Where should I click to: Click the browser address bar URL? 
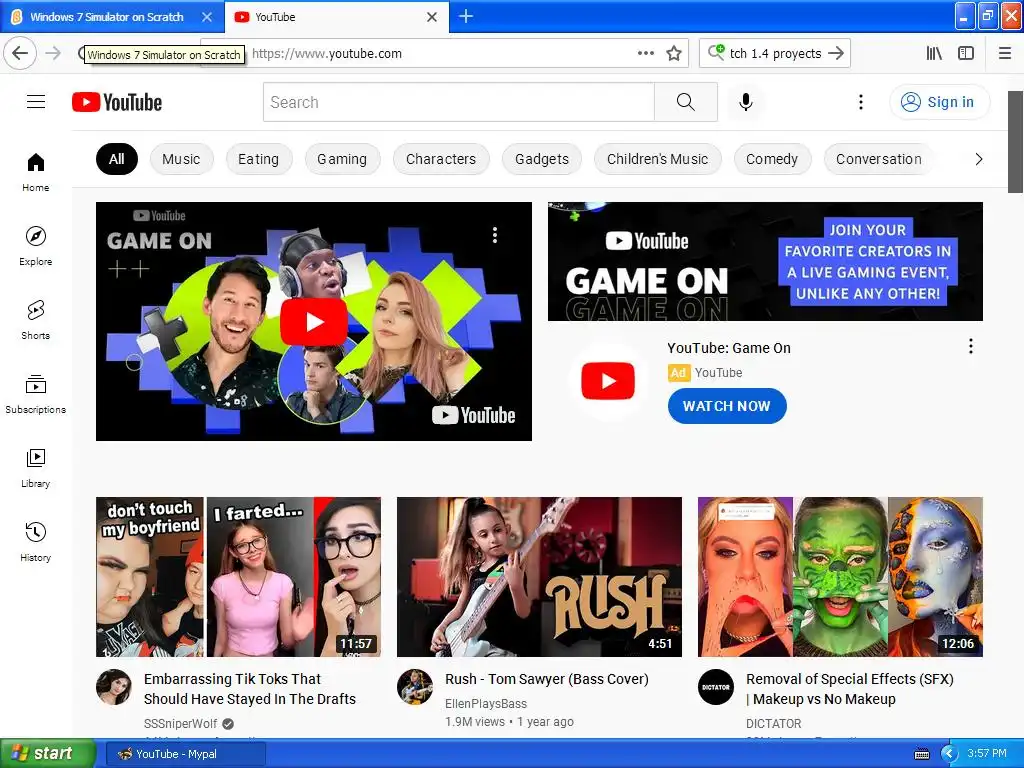[327, 54]
